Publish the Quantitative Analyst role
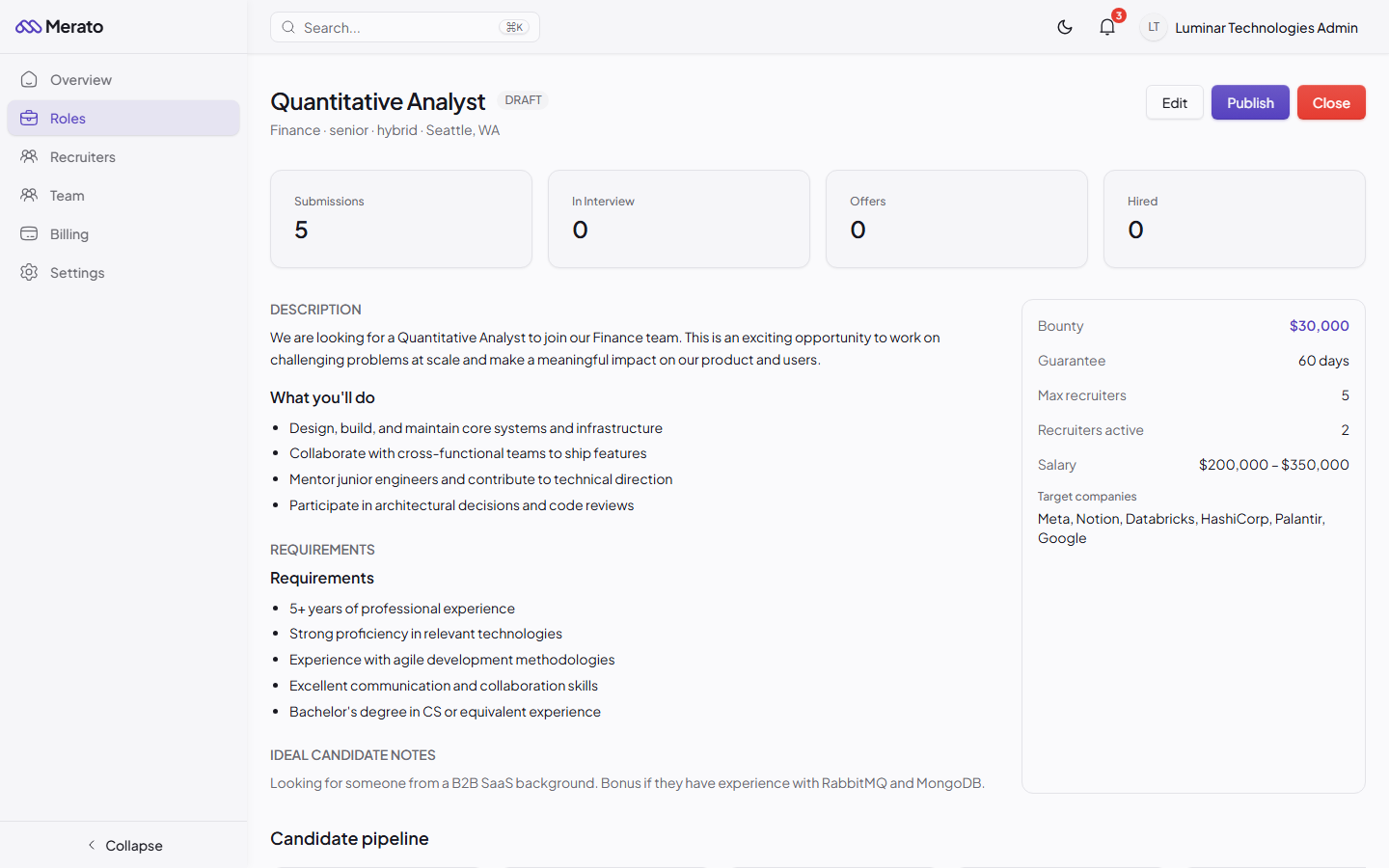 (x=1249, y=102)
